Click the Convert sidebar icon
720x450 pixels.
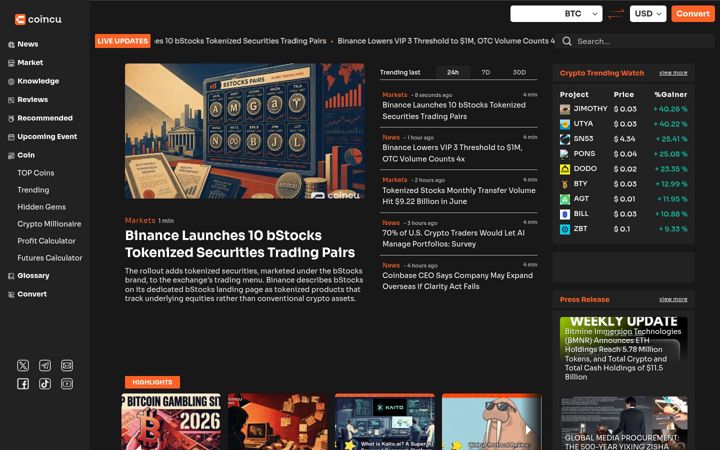tap(11, 294)
